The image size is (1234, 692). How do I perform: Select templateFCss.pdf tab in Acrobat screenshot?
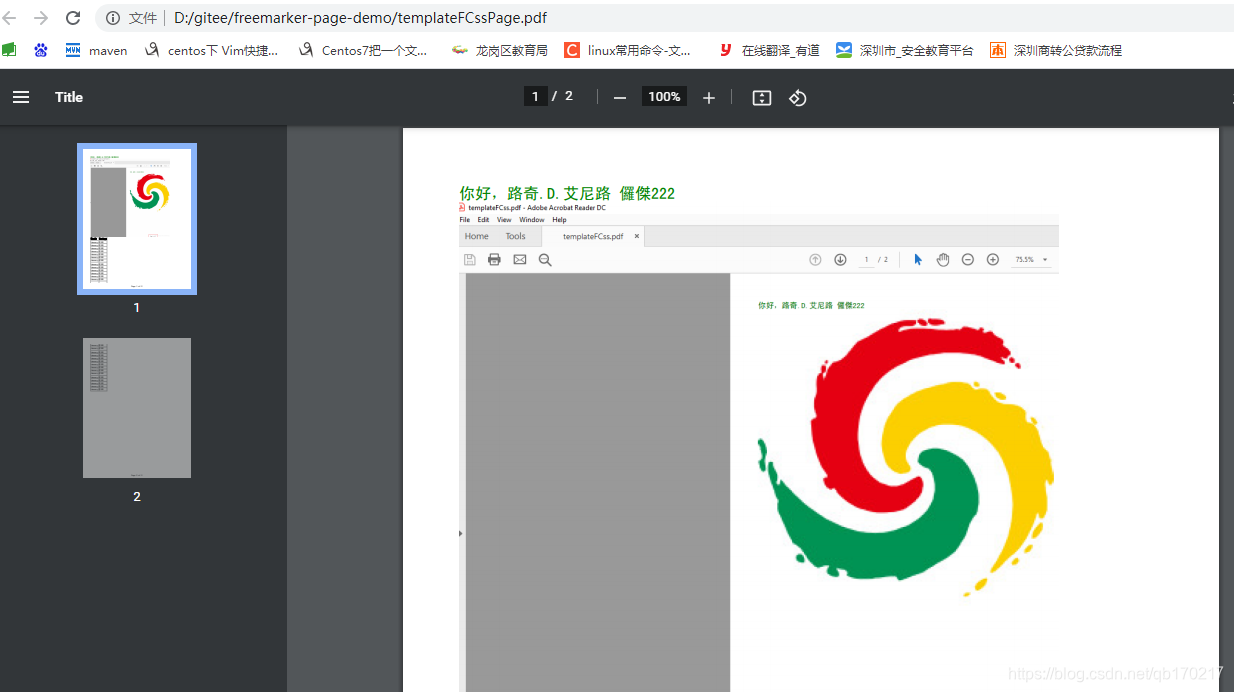point(592,236)
